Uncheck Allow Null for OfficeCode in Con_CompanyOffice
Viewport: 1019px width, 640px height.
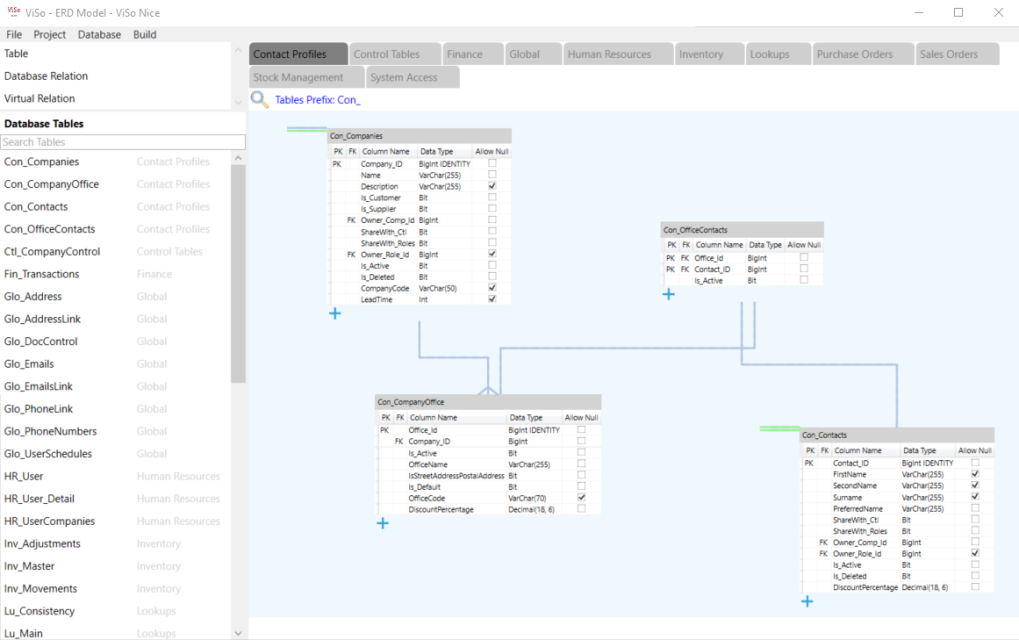coord(582,498)
